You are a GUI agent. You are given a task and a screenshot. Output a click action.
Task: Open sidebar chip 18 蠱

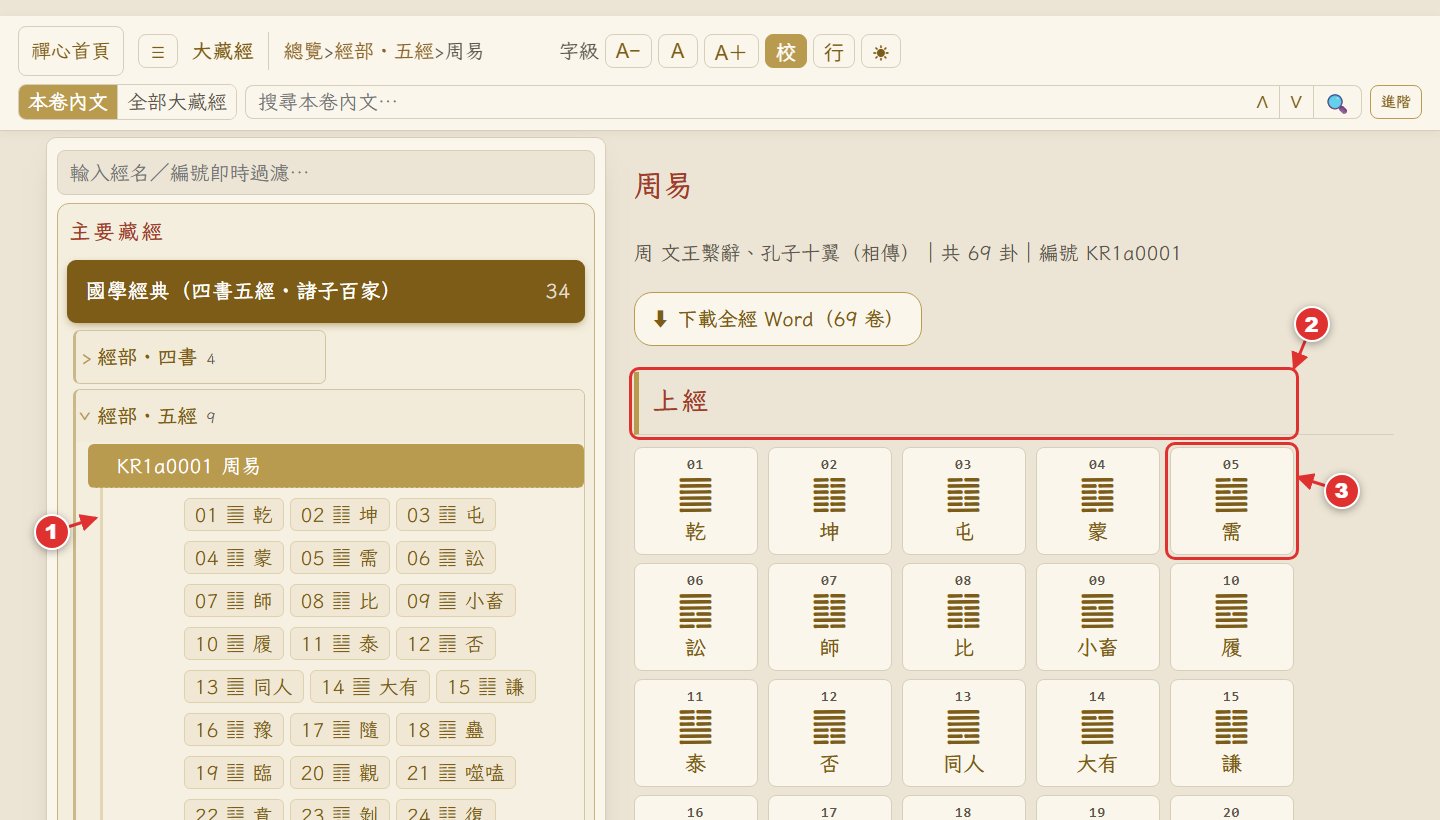tap(446, 730)
